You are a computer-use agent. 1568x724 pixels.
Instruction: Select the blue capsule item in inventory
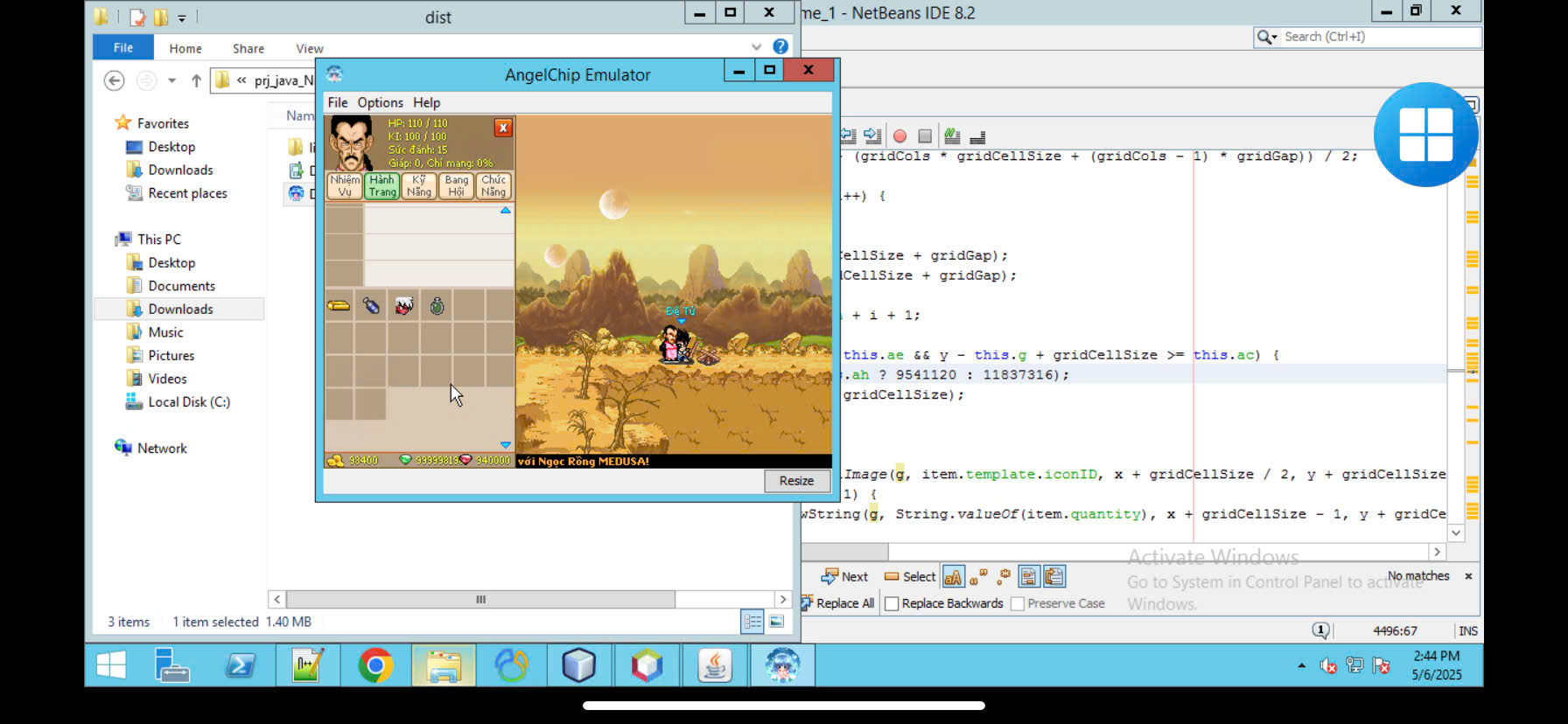[372, 306]
